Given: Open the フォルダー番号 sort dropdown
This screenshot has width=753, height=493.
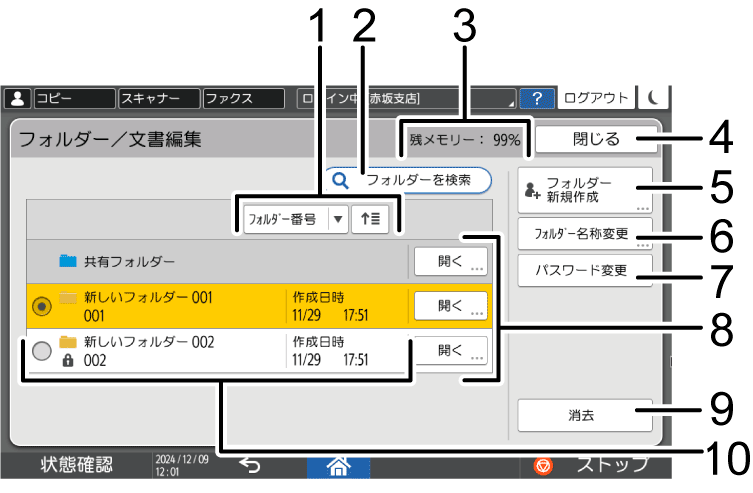Looking at the screenshot, I should (x=296, y=219).
